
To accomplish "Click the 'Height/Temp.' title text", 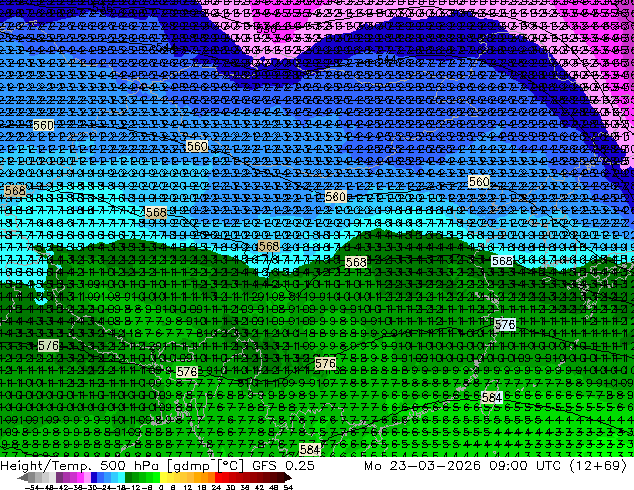I will pyautogui.click(x=44, y=466).
